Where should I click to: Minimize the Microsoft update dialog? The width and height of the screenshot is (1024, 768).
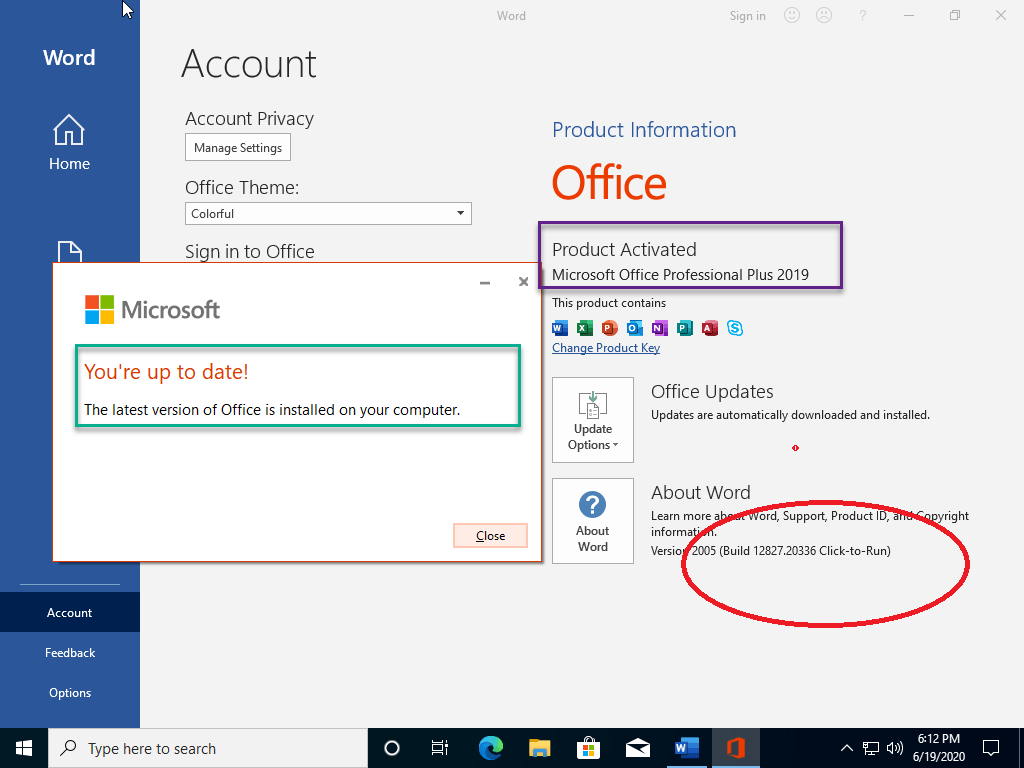(485, 282)
